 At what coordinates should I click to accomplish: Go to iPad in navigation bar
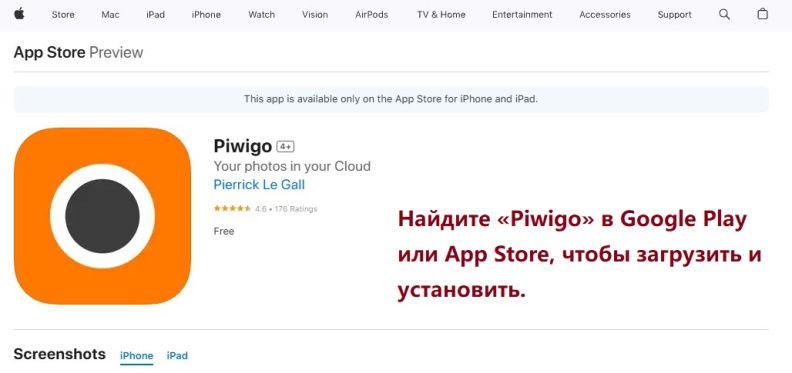(156, 15)
